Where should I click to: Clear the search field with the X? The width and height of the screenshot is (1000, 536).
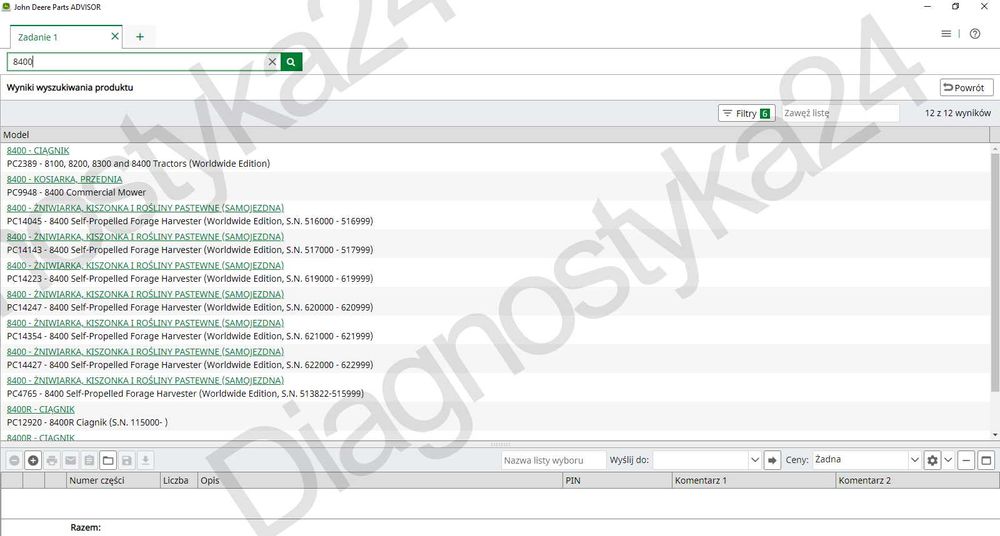click(x=272, y=62)
